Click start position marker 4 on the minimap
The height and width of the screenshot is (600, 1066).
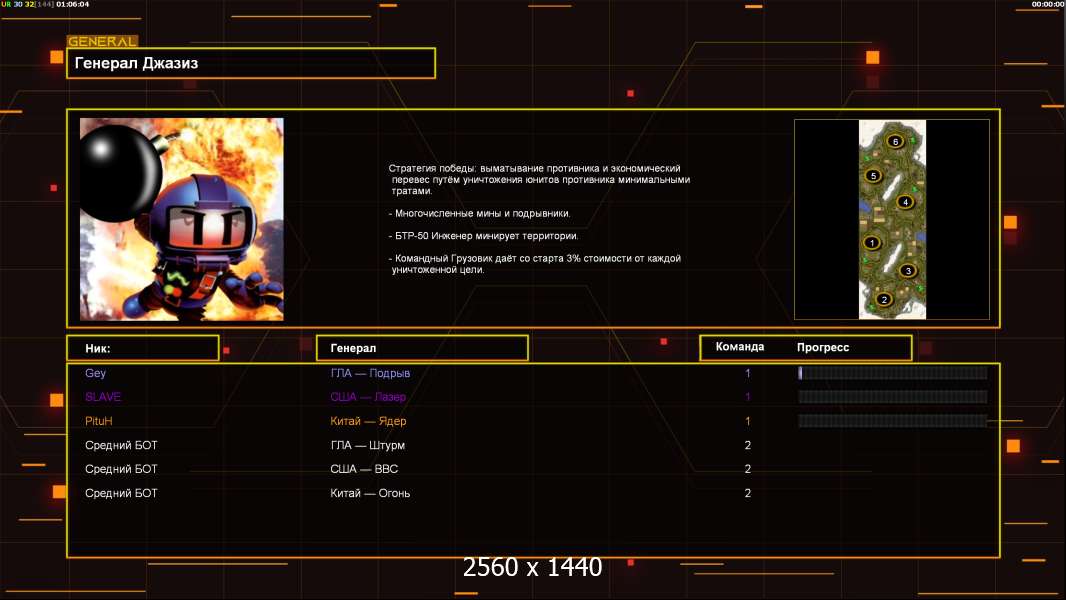(905, 202)
